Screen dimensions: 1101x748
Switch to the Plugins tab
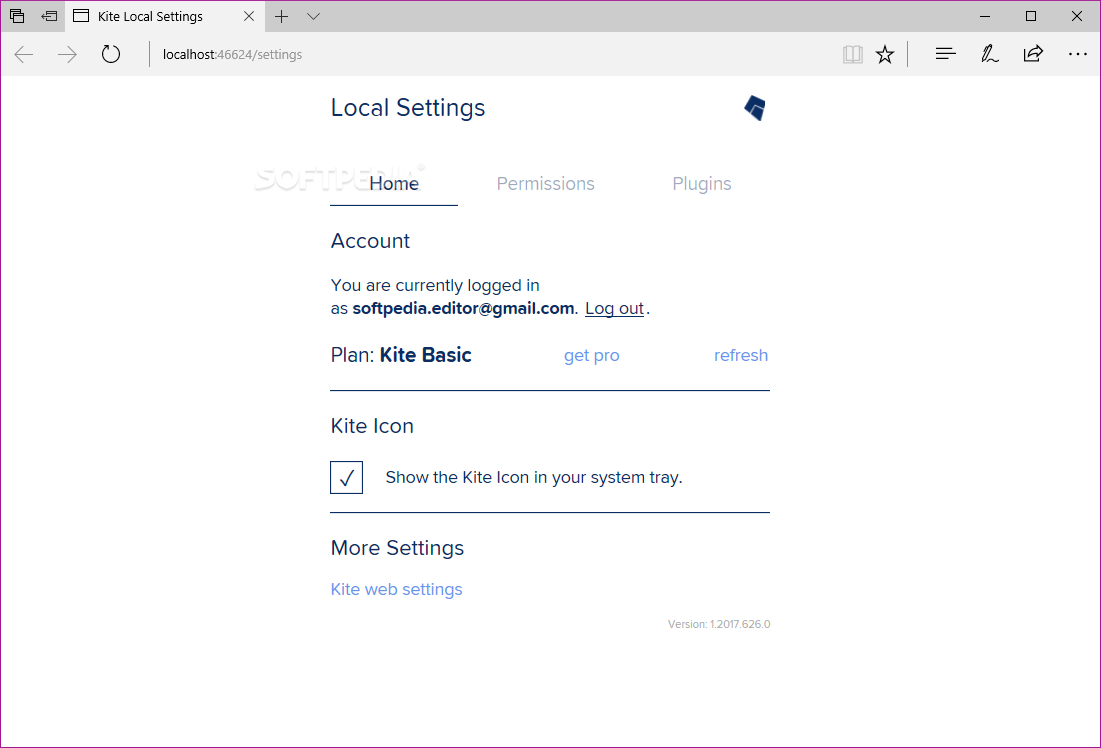tap(701, 183)
